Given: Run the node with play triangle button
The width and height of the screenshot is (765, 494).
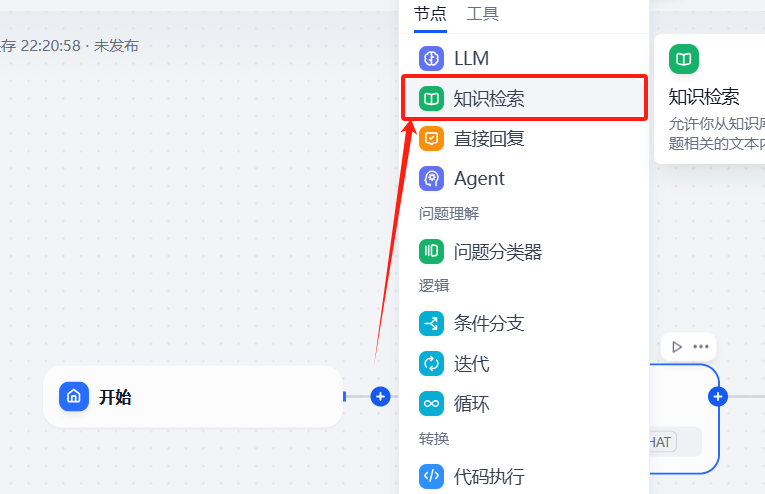Looking at the screenshot, I should tap(677, 347).
